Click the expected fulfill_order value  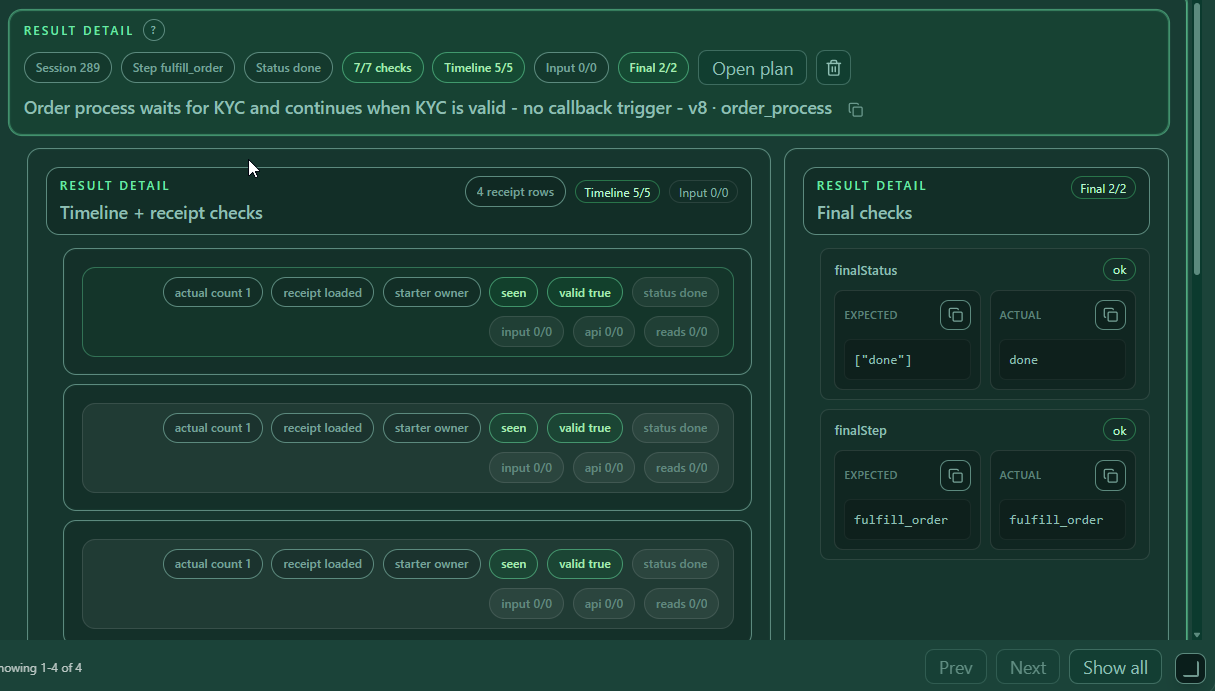pyautogui.click(x=907, y=520)
